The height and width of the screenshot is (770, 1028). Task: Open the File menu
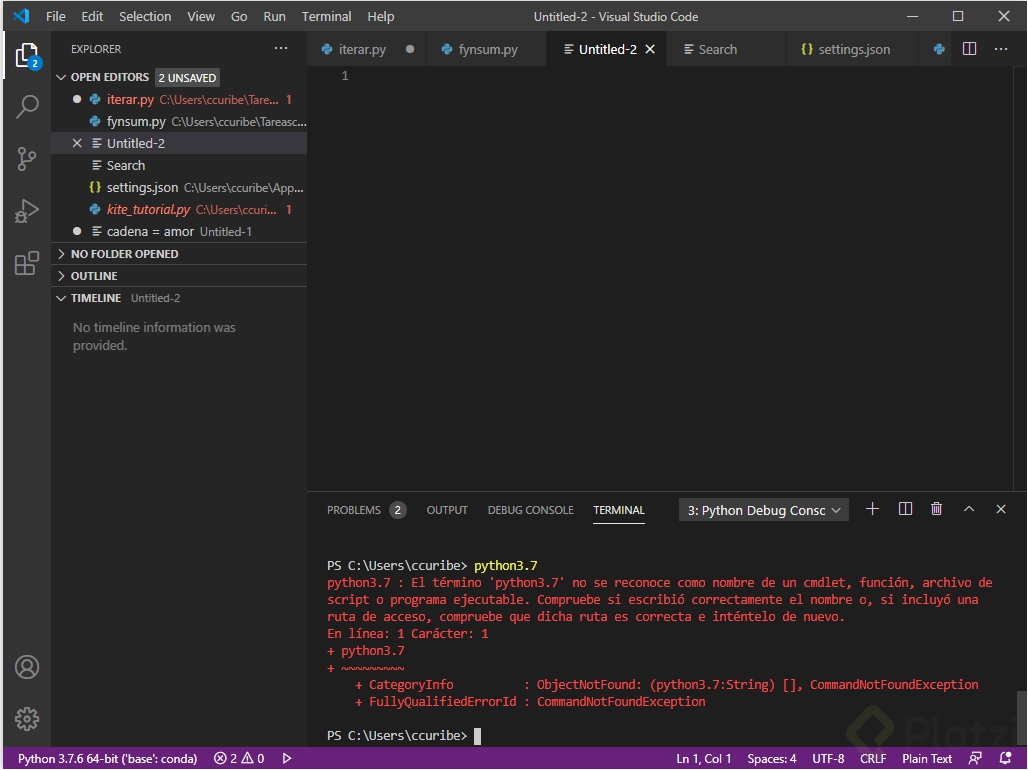(55, 16)
